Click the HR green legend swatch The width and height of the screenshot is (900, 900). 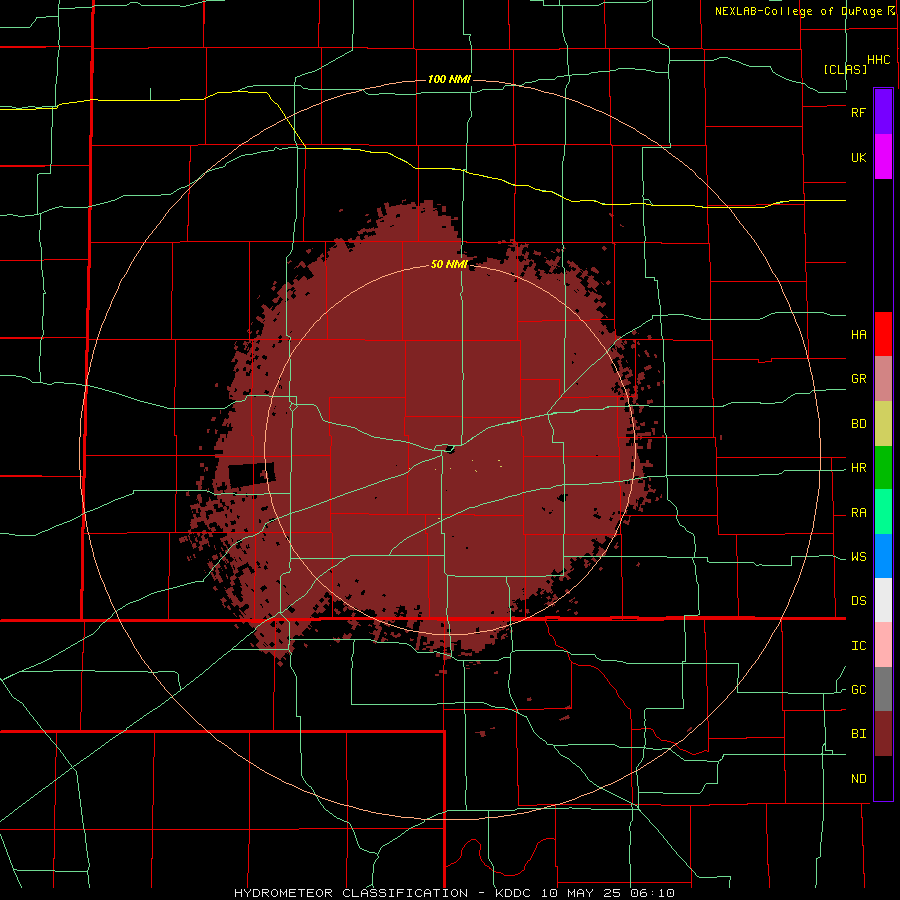click(883, 468)
